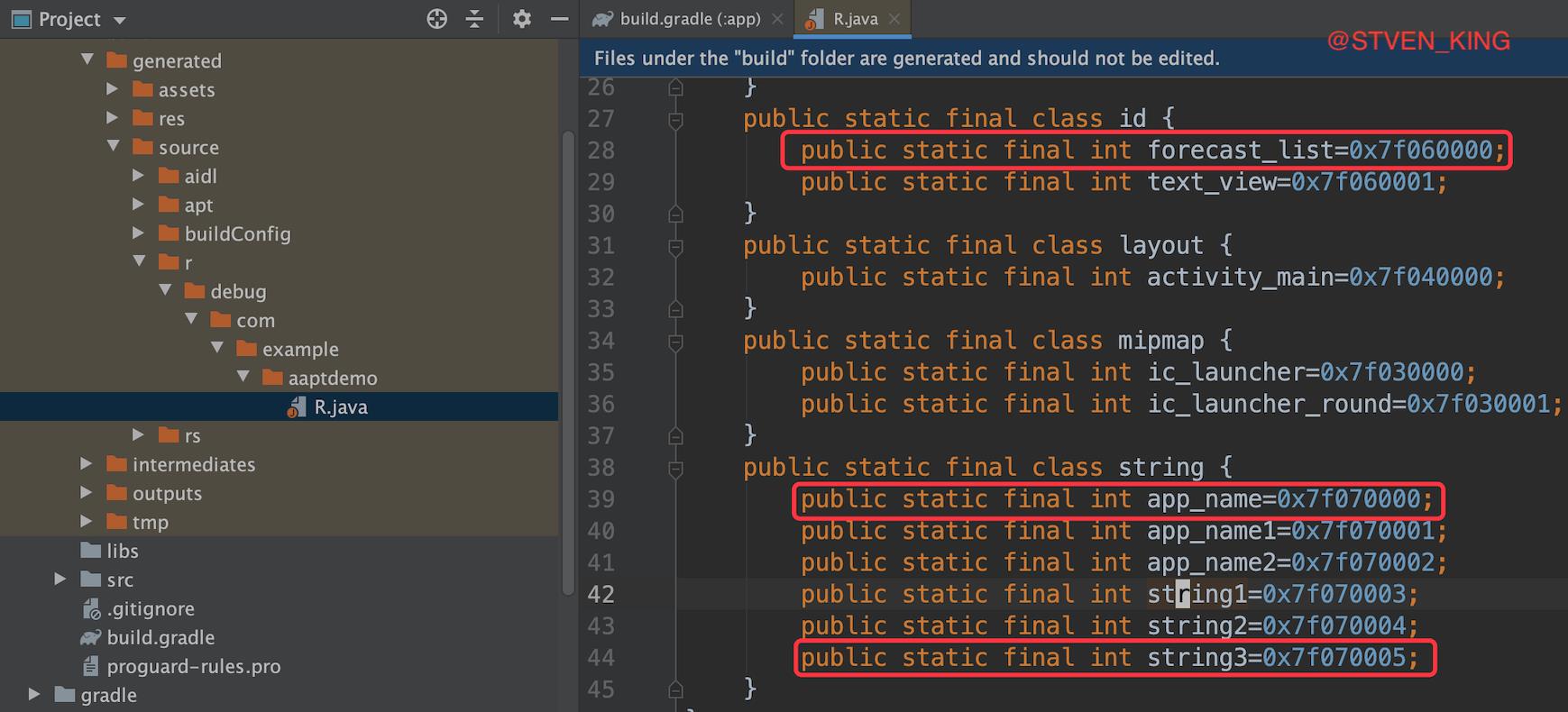The image size is (1568, 712).
Task: Click the assets folder icon
Action: (x=142, y=89)
